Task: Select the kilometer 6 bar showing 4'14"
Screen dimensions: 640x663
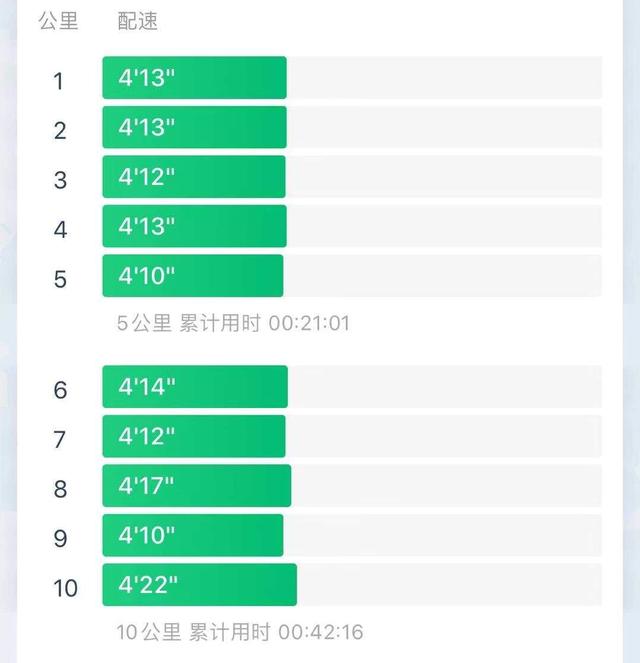Action: 195,387
